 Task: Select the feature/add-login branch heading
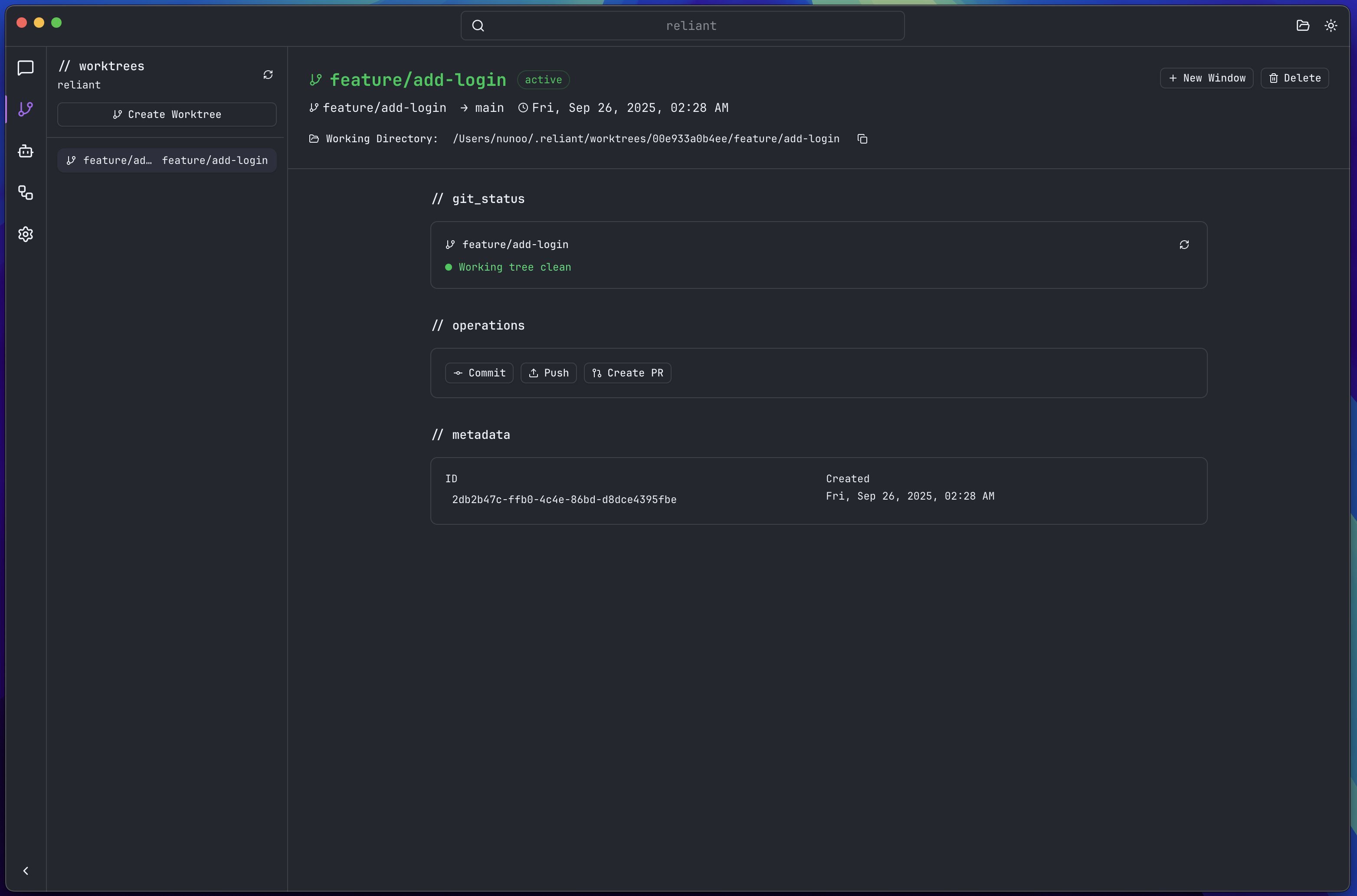click(x=418, y=79)
